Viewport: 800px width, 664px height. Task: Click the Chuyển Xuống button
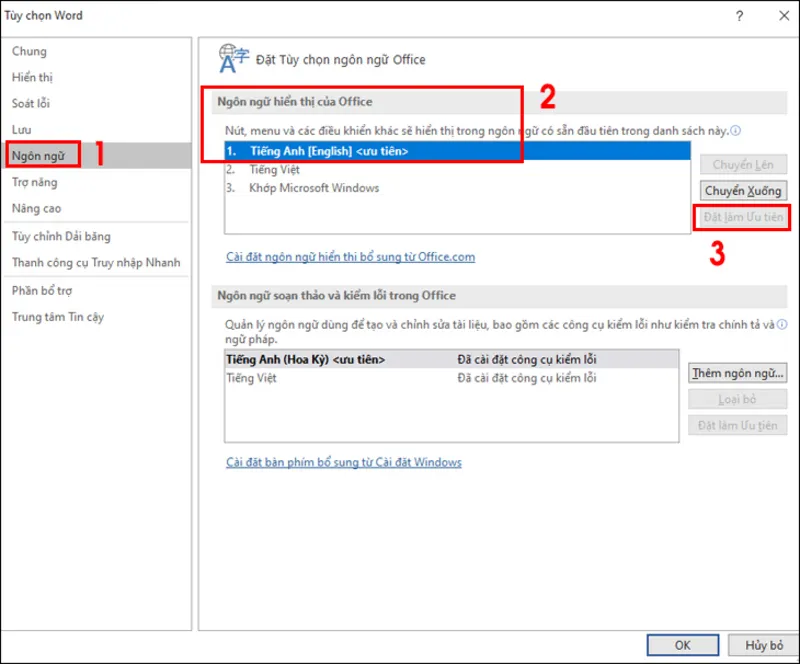pos(743,191)
